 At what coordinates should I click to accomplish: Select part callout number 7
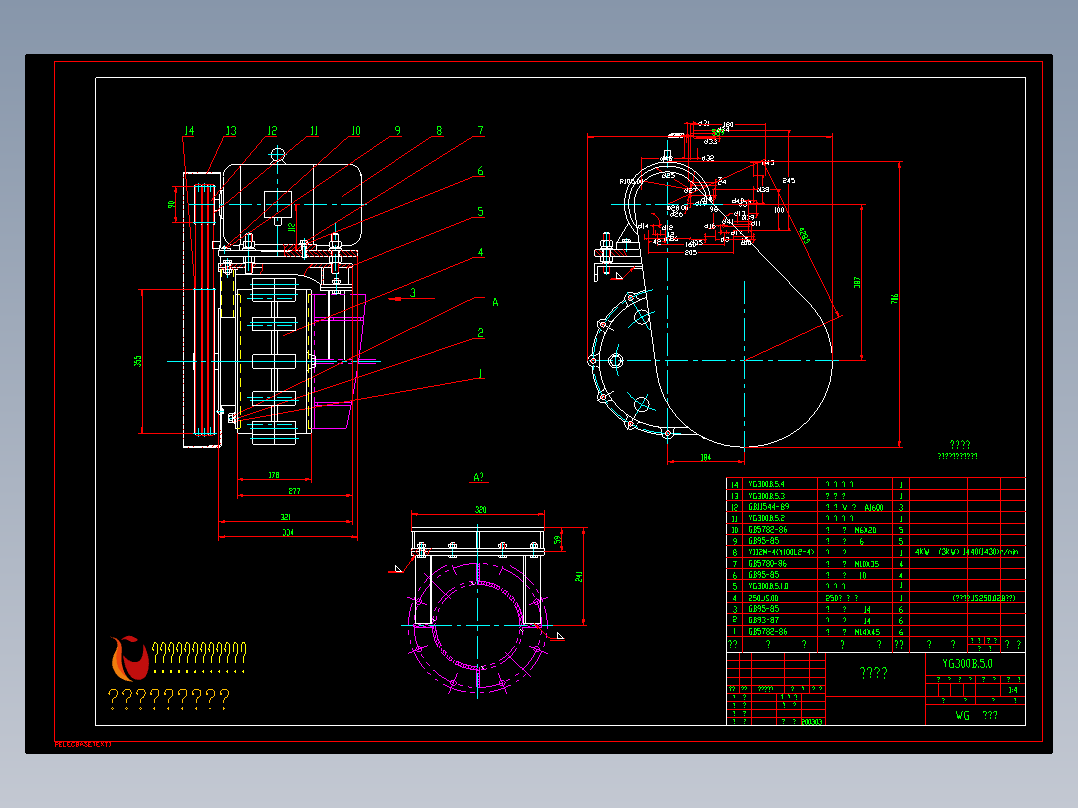coord(481,130)
